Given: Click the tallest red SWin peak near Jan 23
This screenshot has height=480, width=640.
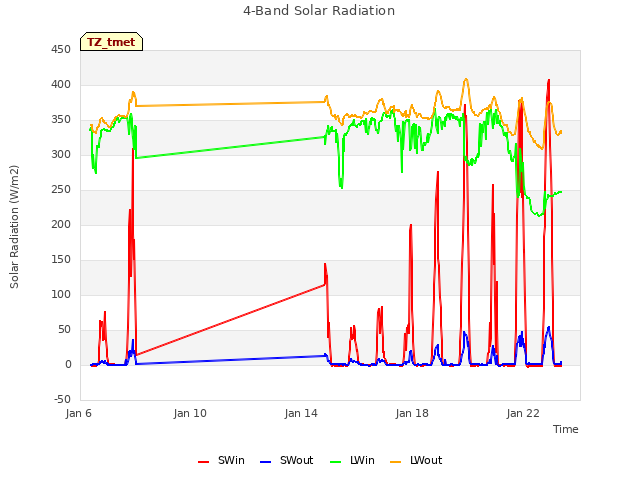Looking at the screenshot, I should click(549, 80).
